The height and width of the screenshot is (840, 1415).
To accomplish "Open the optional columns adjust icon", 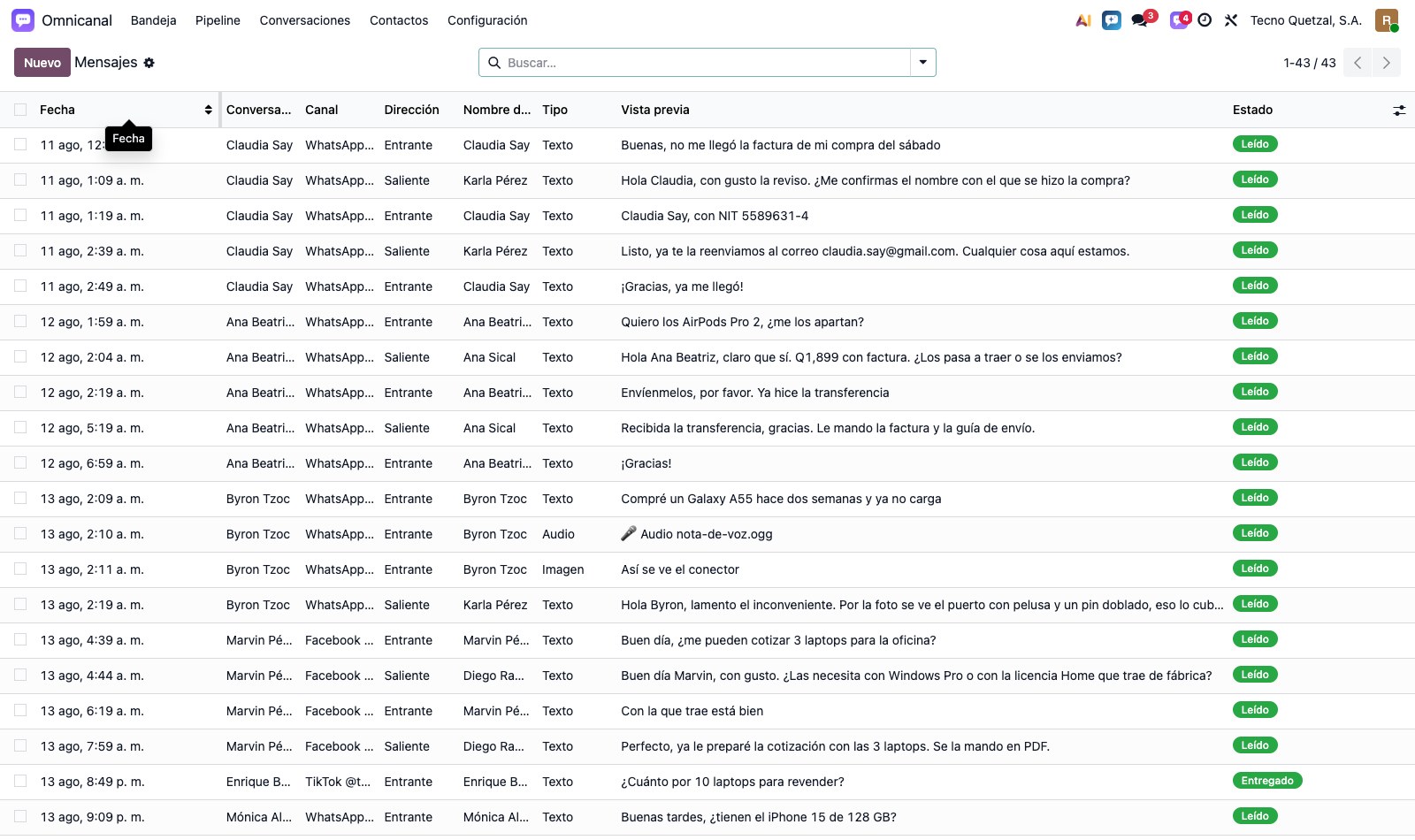I will point(1399,111).
